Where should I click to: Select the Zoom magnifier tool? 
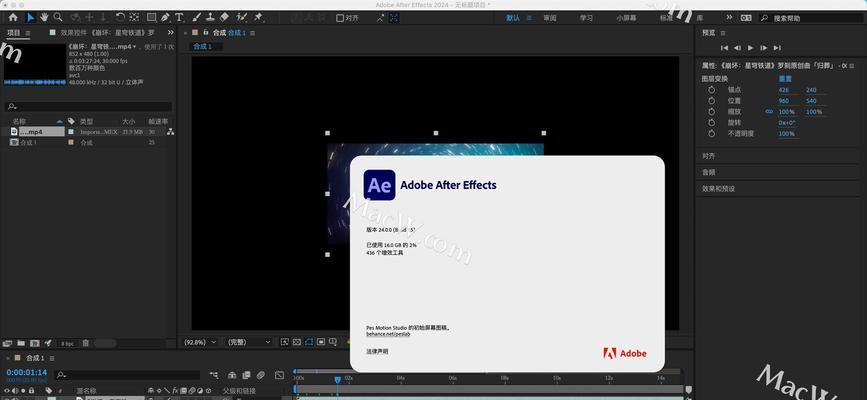[x=58, y=17]
